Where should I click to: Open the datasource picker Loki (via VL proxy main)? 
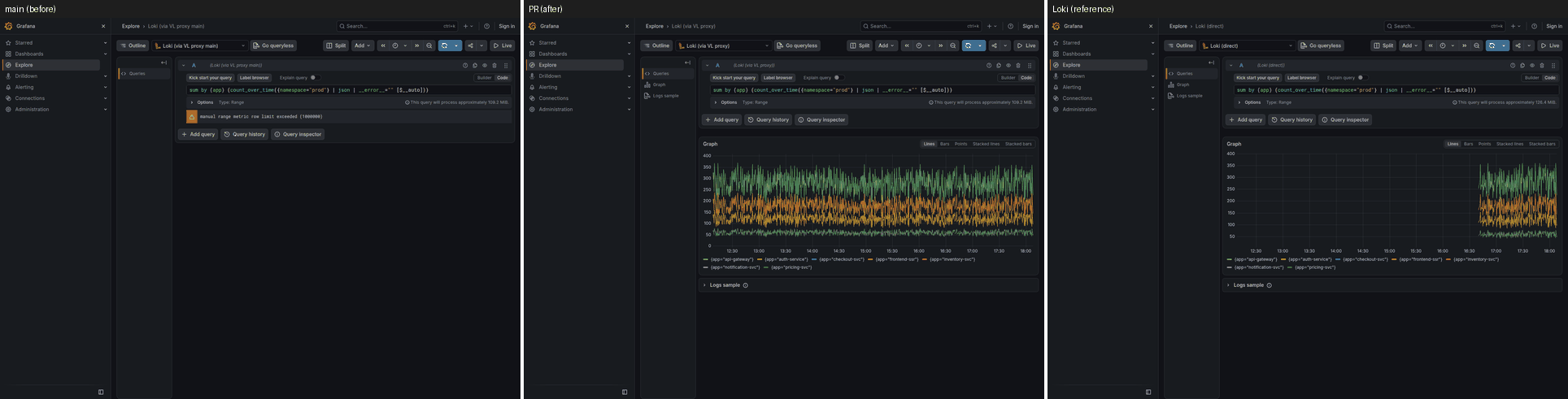coord(200,46)
